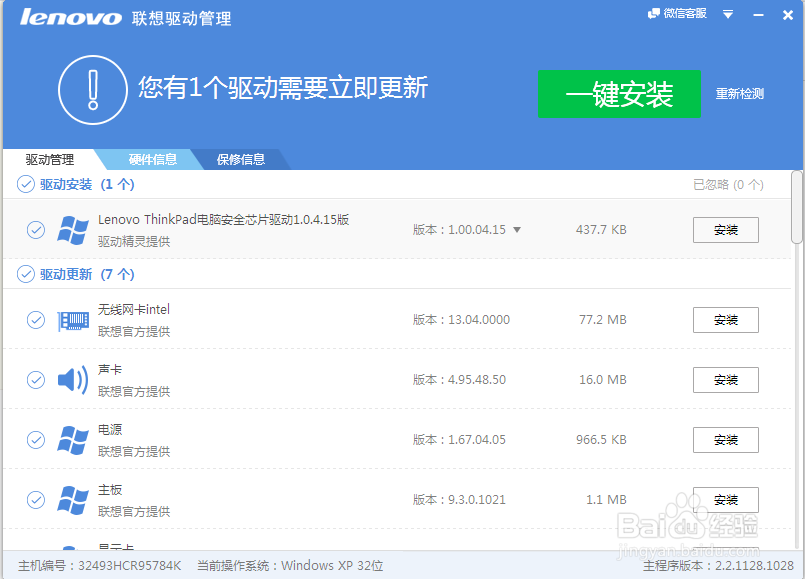Switch to 硬件信息 tab

tap(152, 160)
